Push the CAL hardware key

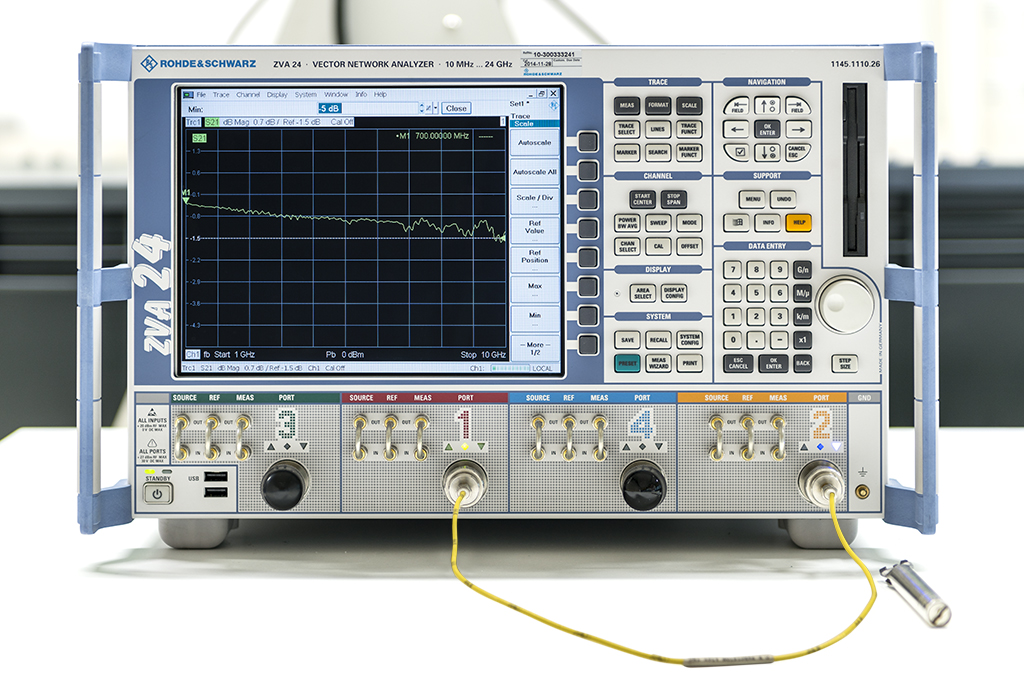tap(658, 246)
